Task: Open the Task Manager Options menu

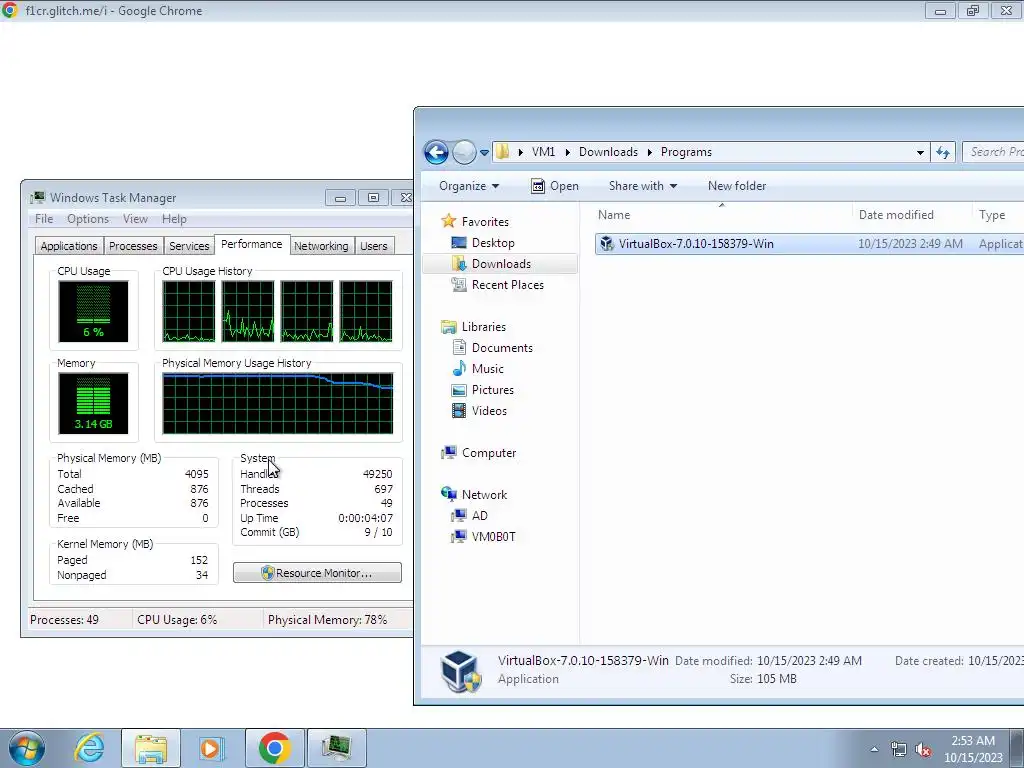Action: 88,219
